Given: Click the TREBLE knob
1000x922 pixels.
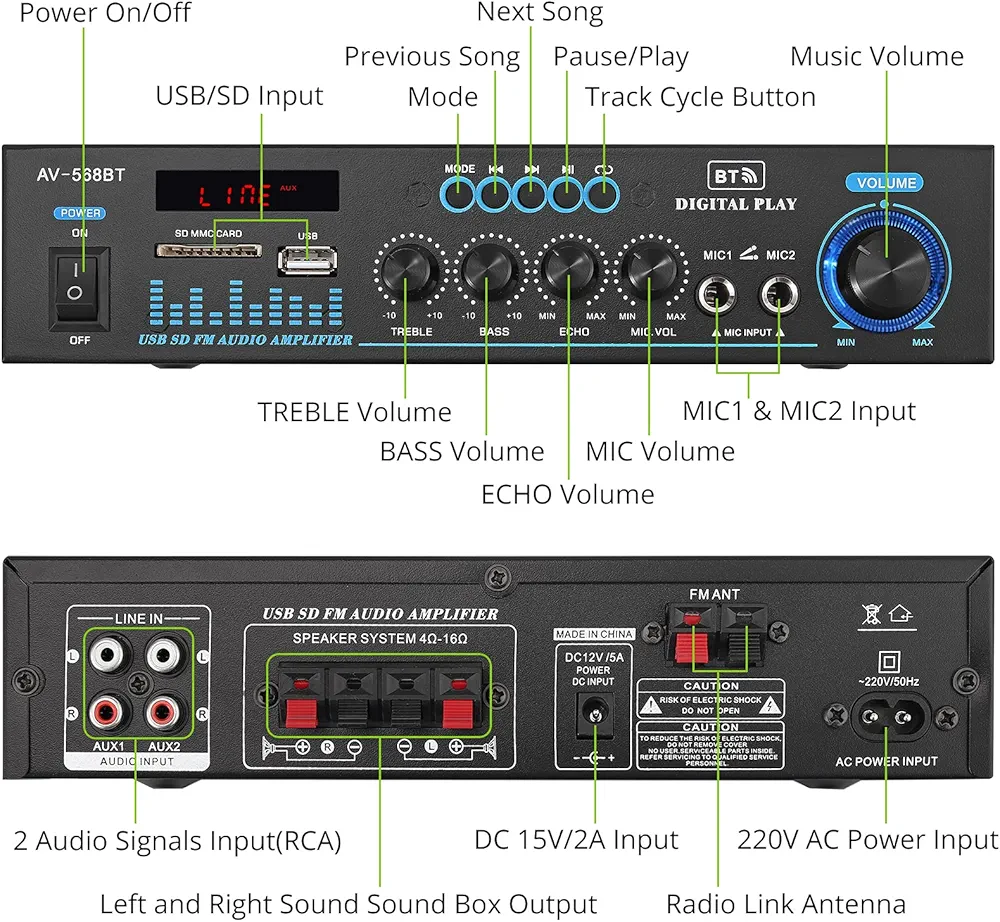Looking at the screenshot, I should tap(407, 269).
